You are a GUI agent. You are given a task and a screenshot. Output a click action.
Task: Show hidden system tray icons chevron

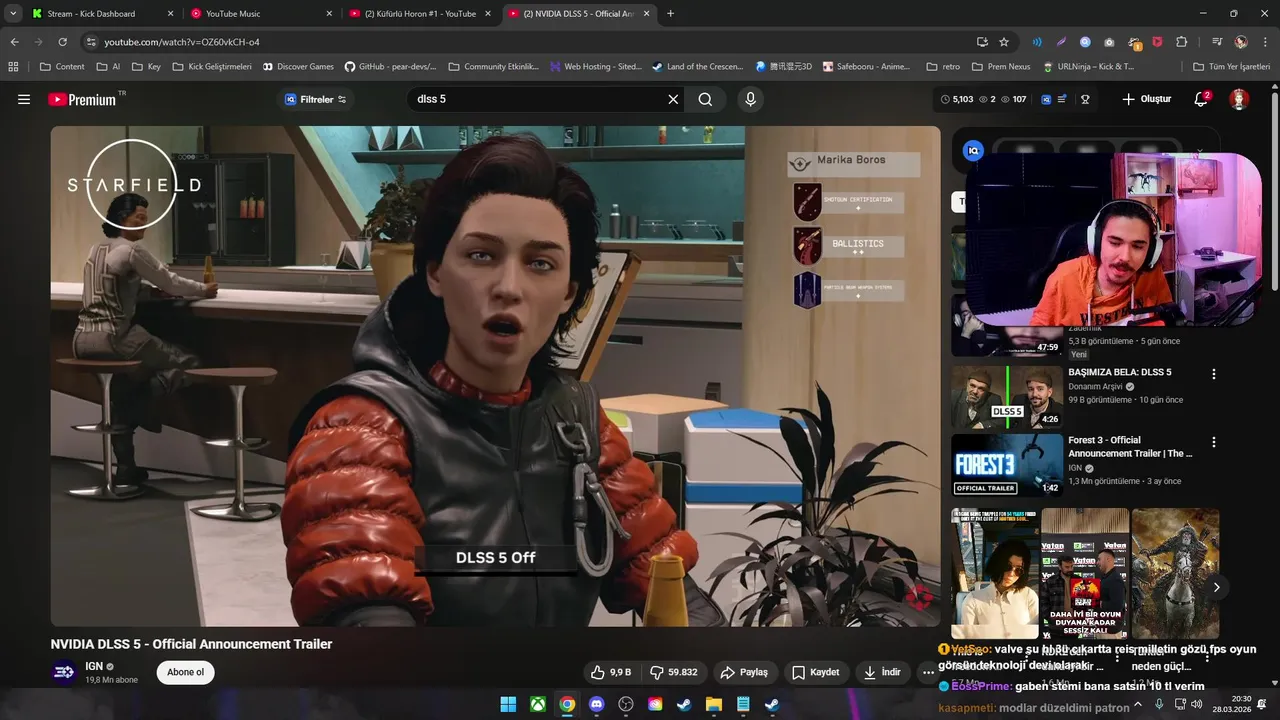point(1137,704)
